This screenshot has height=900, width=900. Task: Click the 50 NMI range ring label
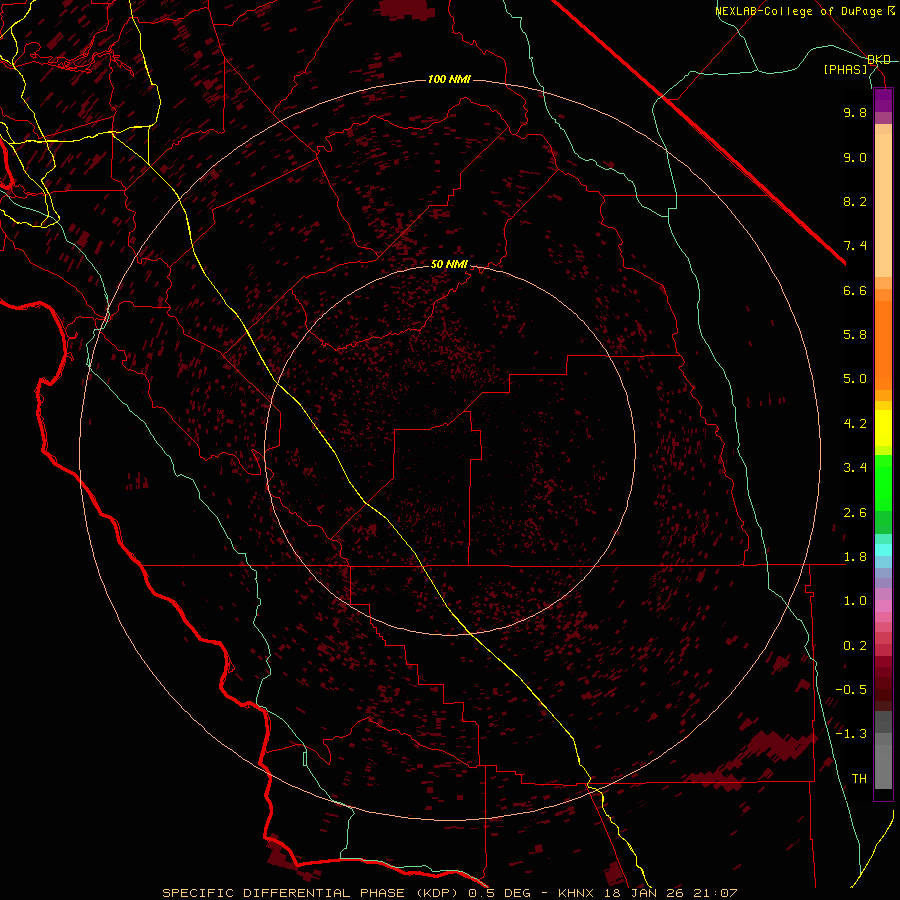[x=449, y=264]
